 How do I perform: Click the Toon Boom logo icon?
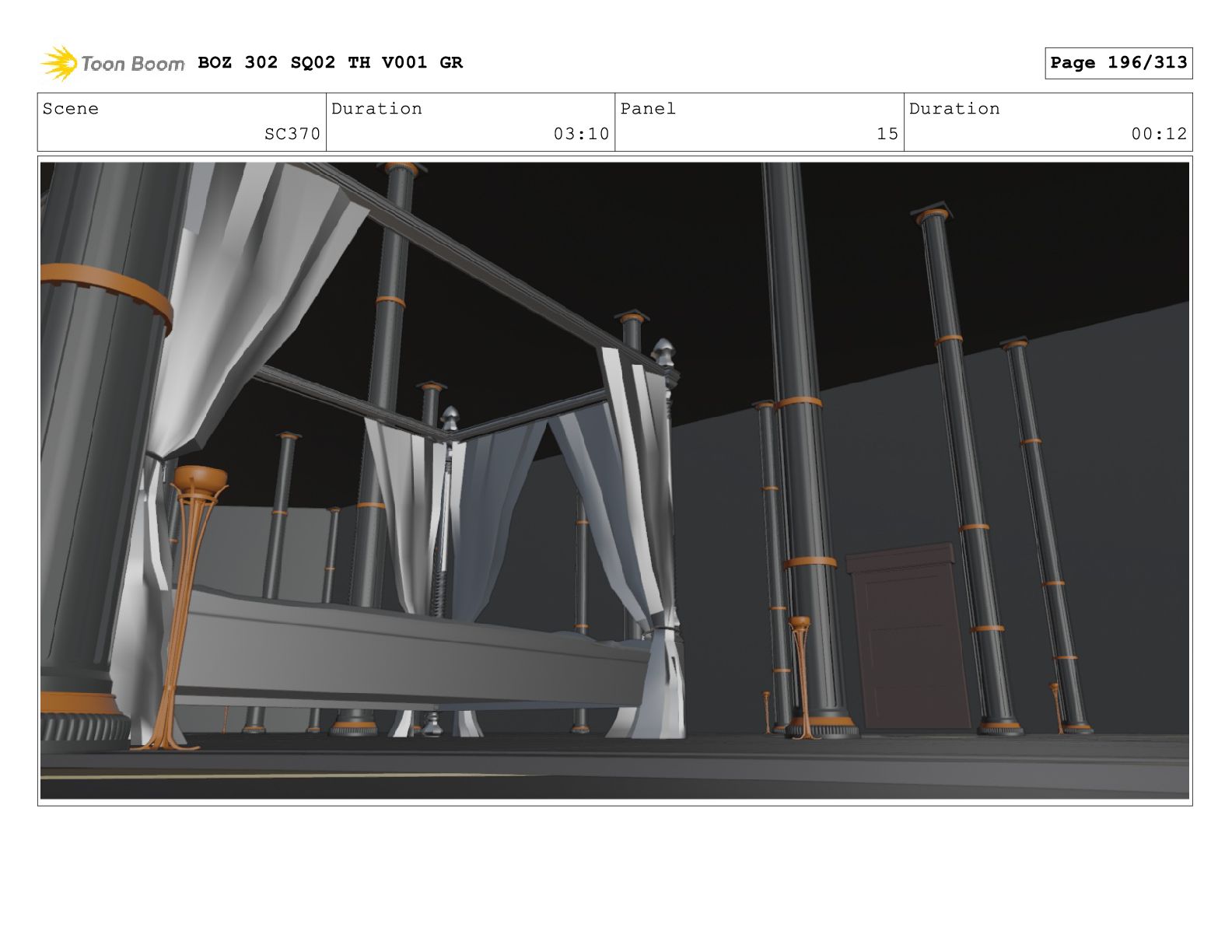pos(58,63)
